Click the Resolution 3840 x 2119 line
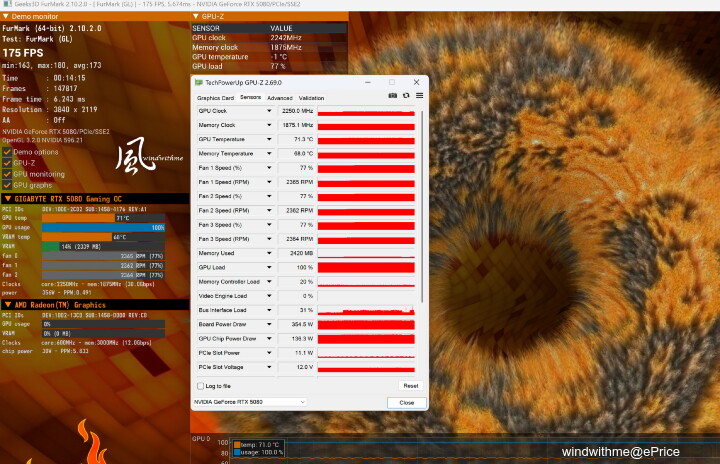Screen dimensions: 720x464 click(x=50, y=109)
